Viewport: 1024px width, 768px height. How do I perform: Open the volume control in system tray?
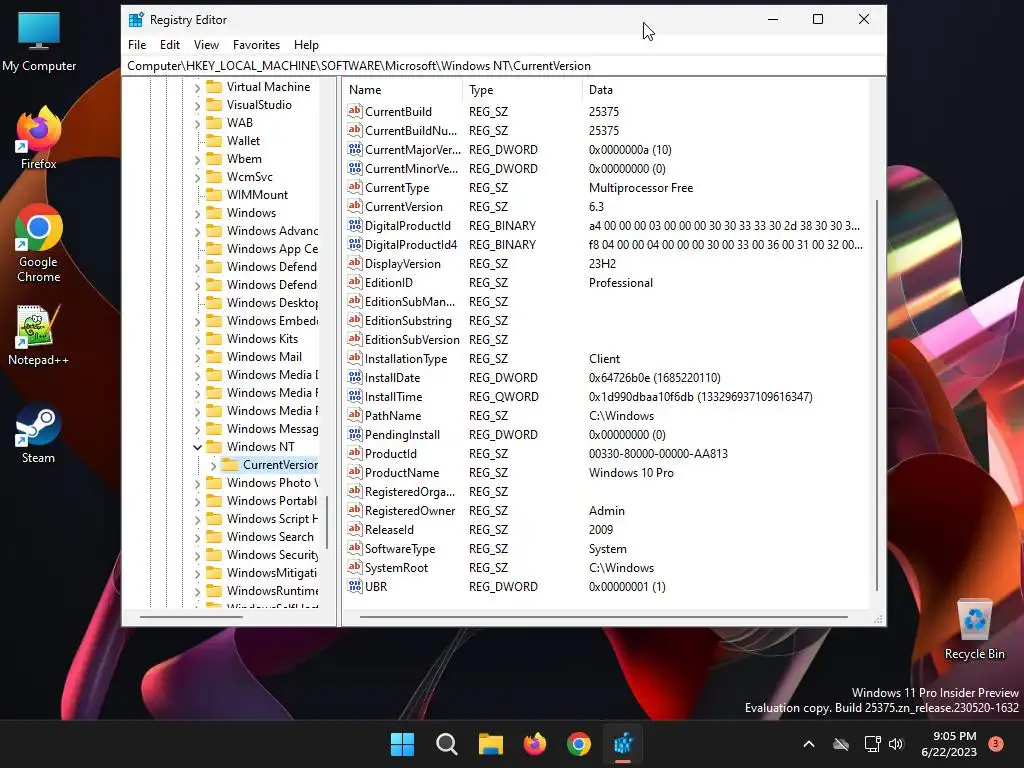896,744
